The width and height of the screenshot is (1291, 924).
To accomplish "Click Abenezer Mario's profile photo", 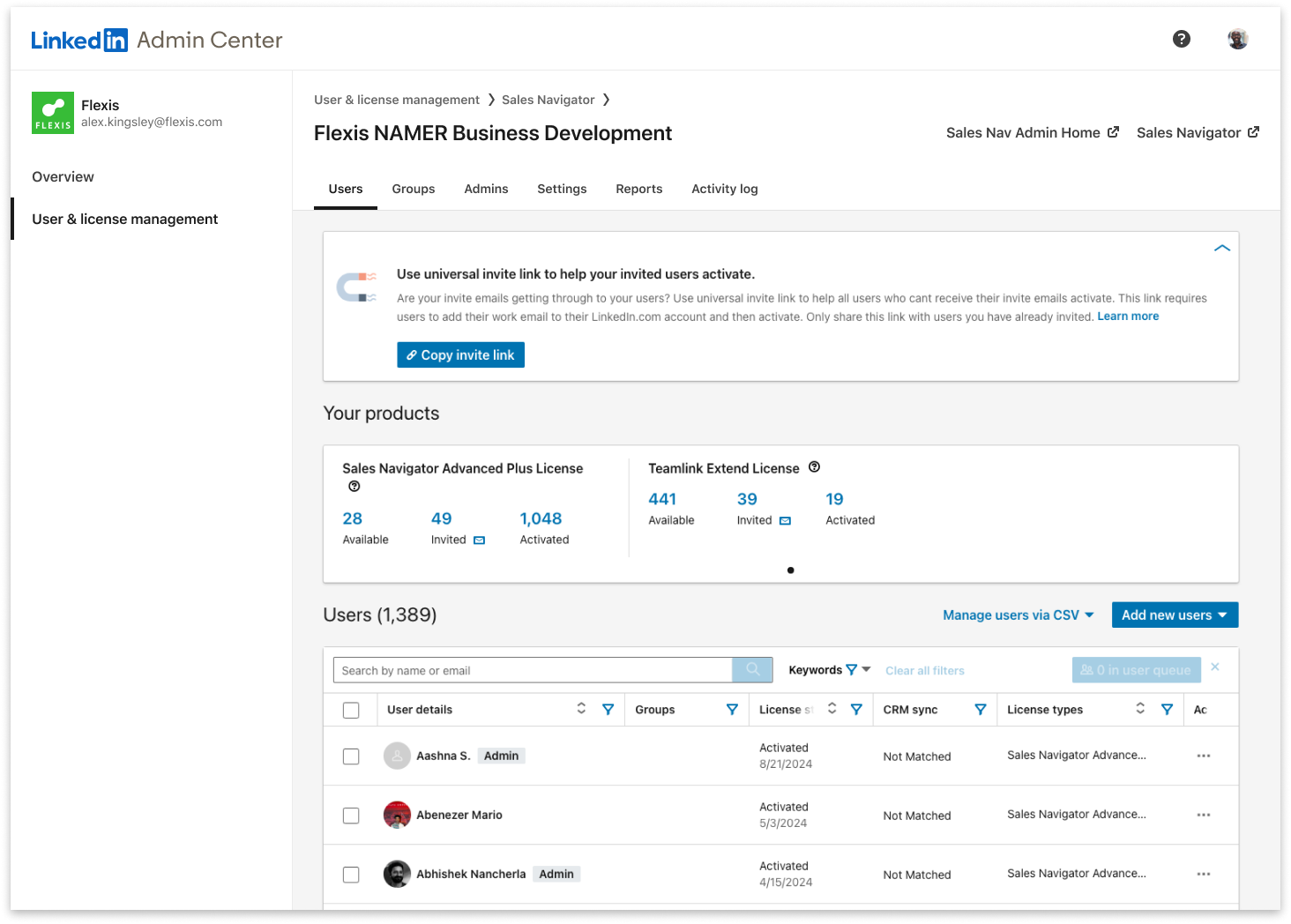I will point(397,815).
